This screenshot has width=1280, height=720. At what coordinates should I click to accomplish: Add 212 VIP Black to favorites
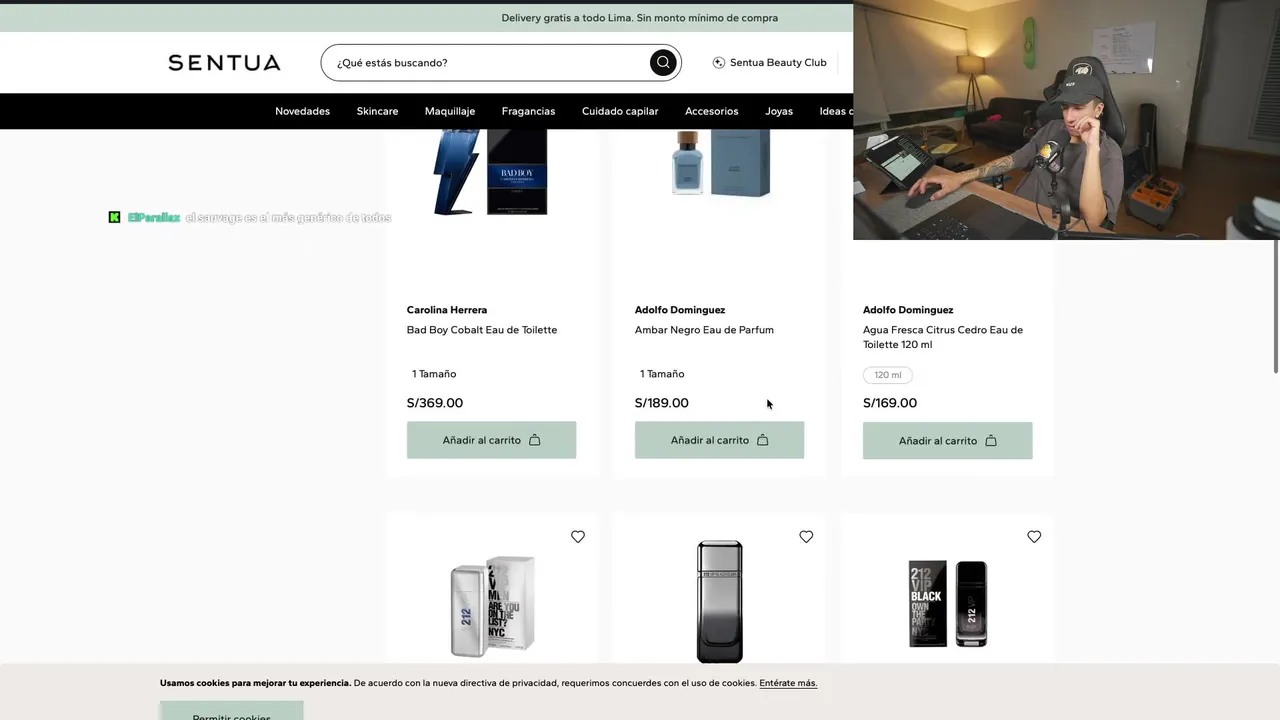[x=1034, y=537]
